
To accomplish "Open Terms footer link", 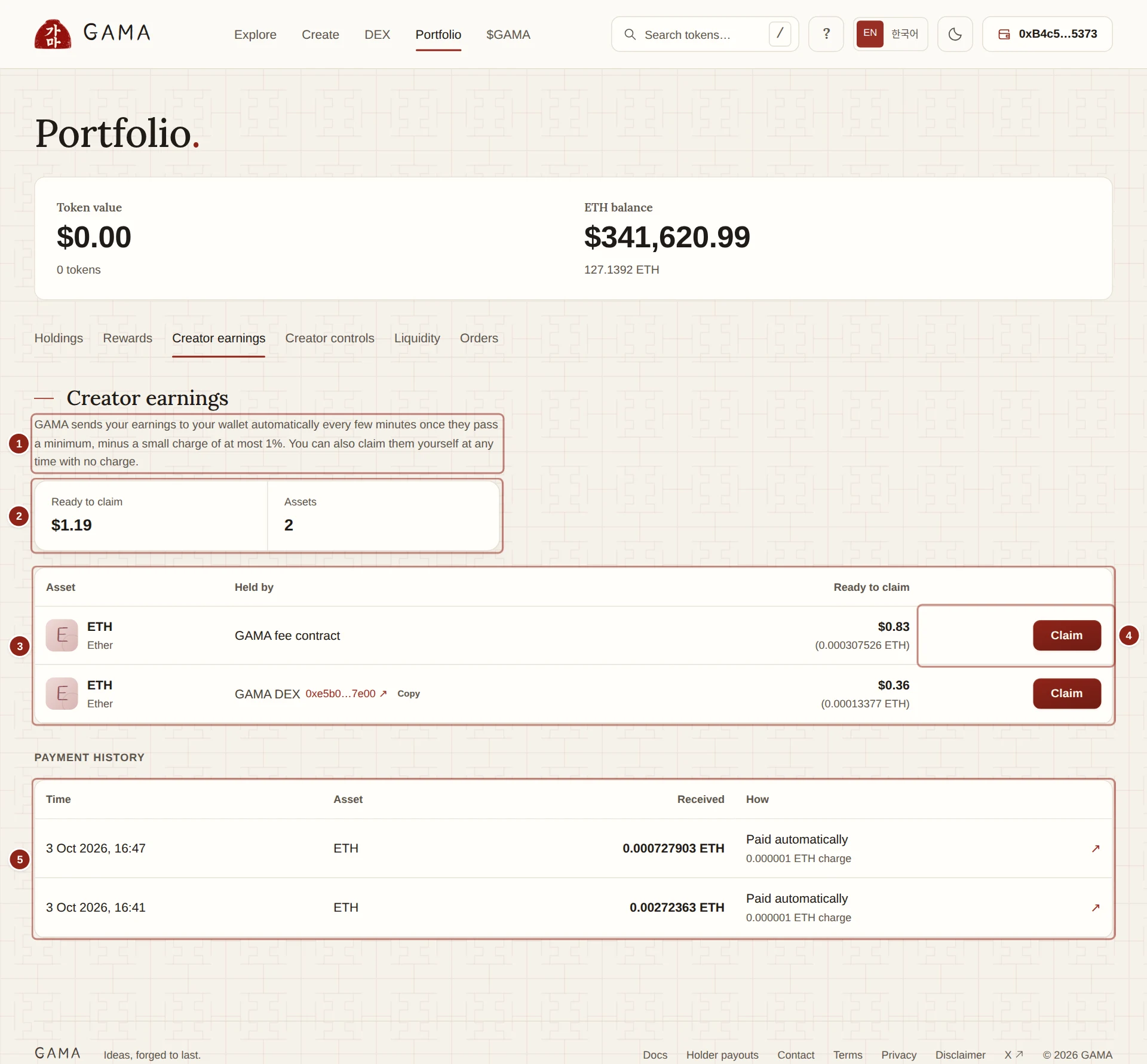I will pos(848,1054).
